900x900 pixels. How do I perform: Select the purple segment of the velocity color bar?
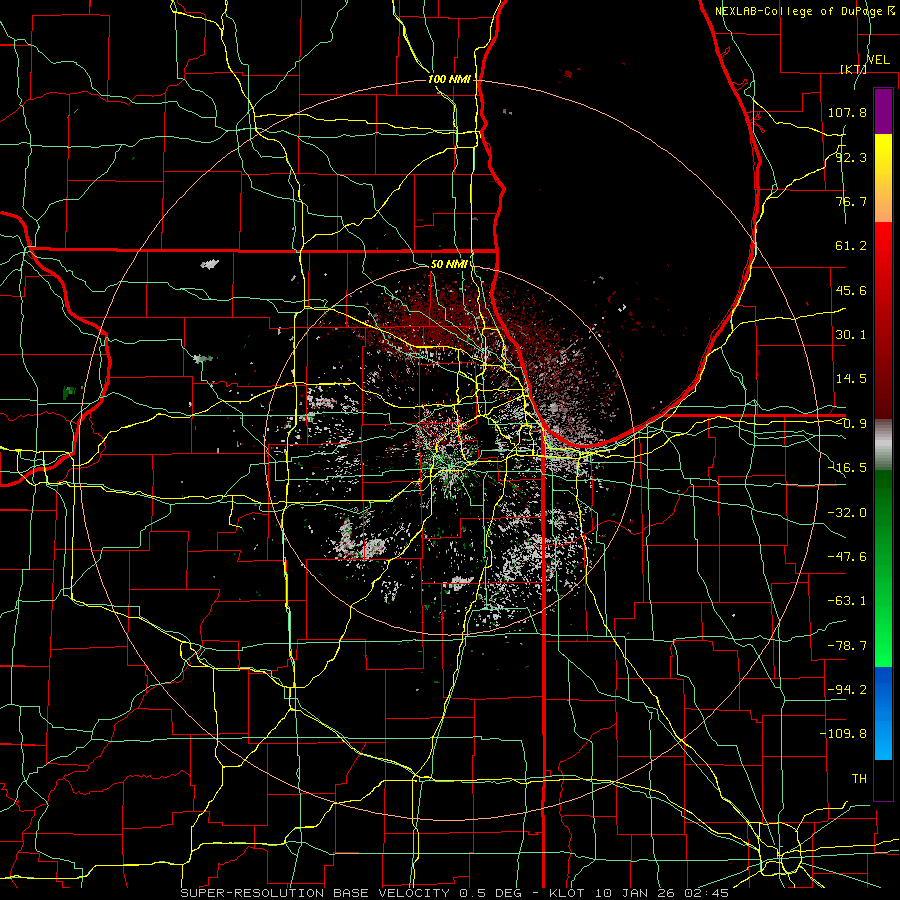click(883, 111)
